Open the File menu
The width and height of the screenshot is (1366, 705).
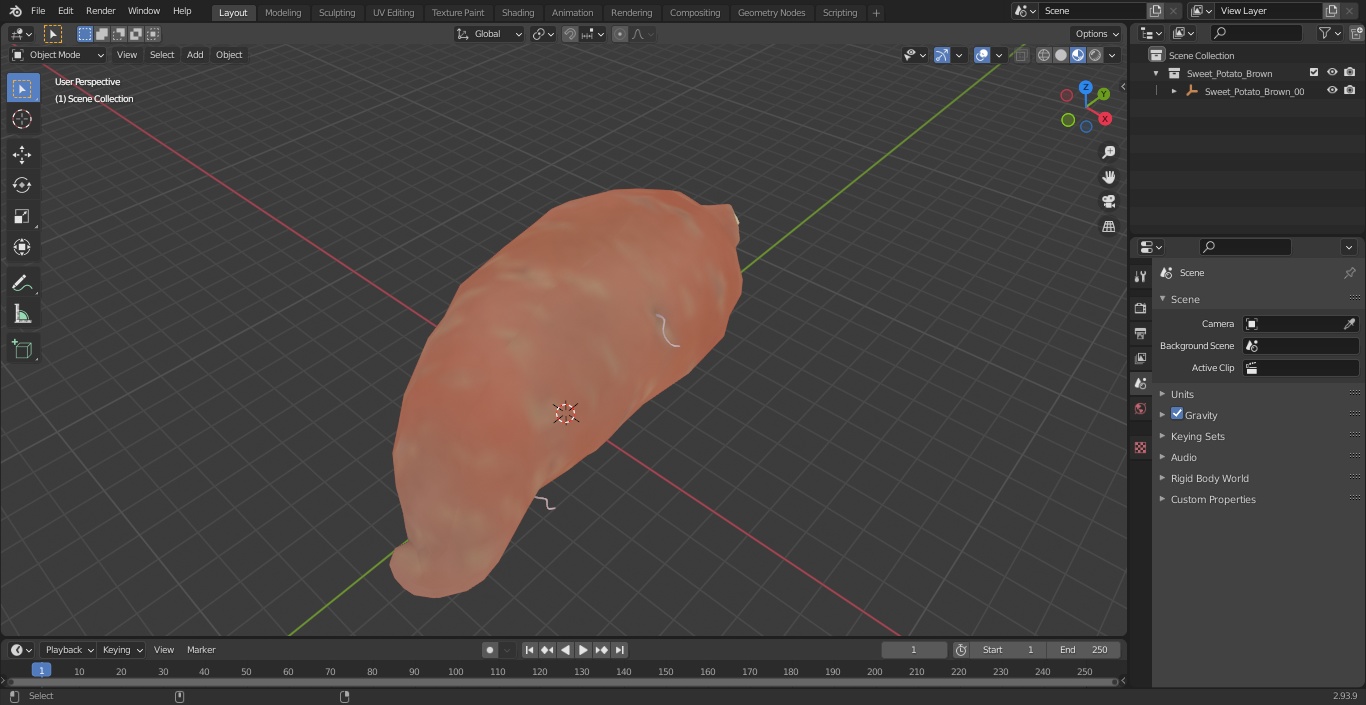(x=38, y=11)
